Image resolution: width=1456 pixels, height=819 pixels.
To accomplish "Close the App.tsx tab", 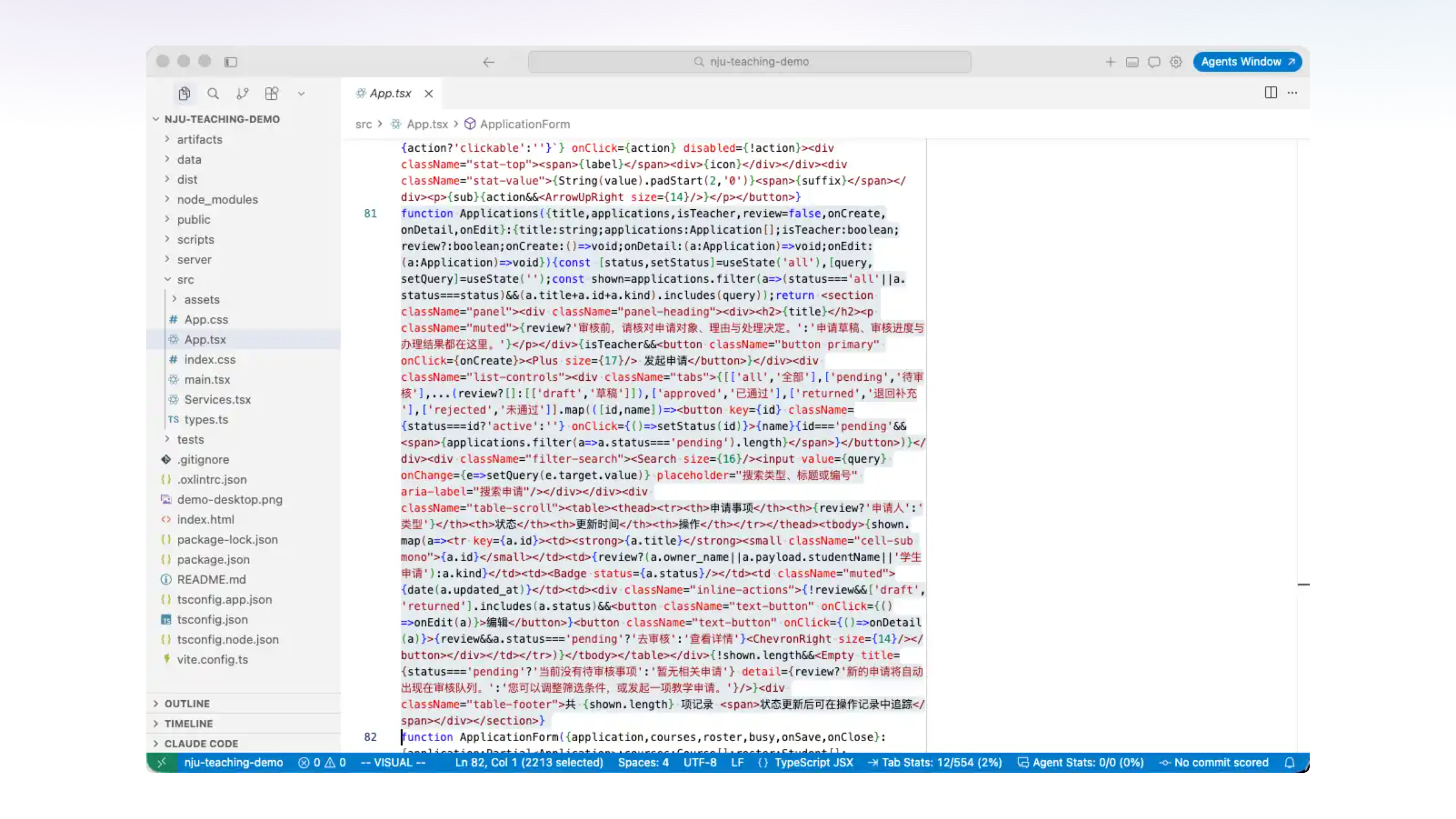I will 429,93.
